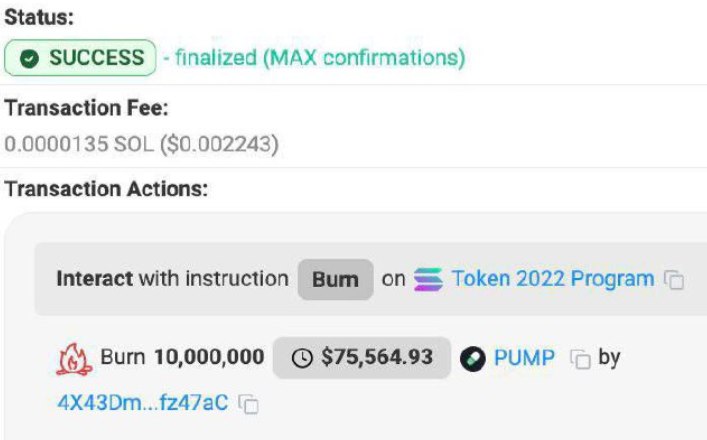The width and height of the screenshot is (707, 440).
Task: Copy the PUMP token address
Action: pos(580,359)
